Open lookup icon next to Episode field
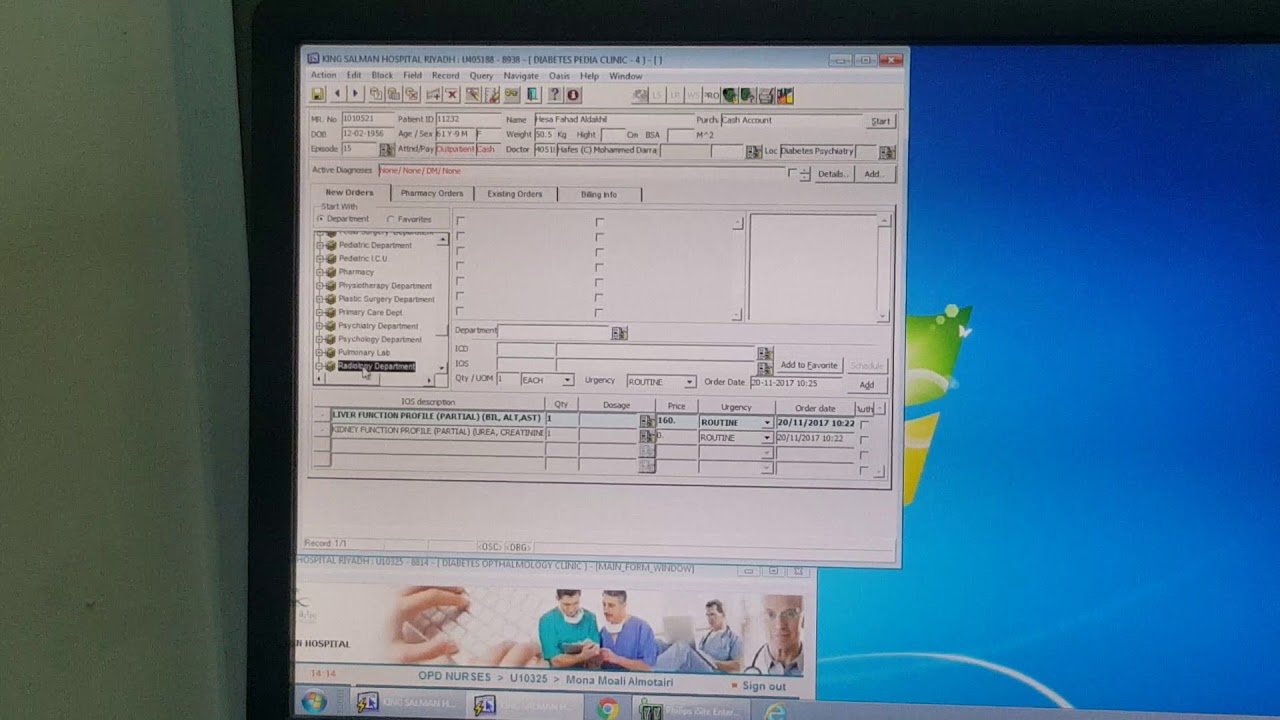 click(386, 150)
